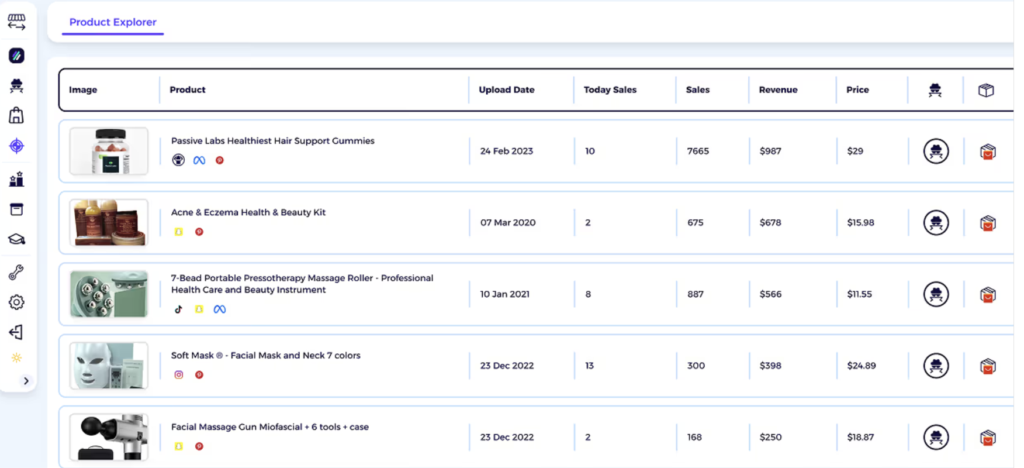This screenshot has width=1024, height=468.
Task: Open Soft Mask Facial Mask and Neck title
Action: click(x=266, y=356)
